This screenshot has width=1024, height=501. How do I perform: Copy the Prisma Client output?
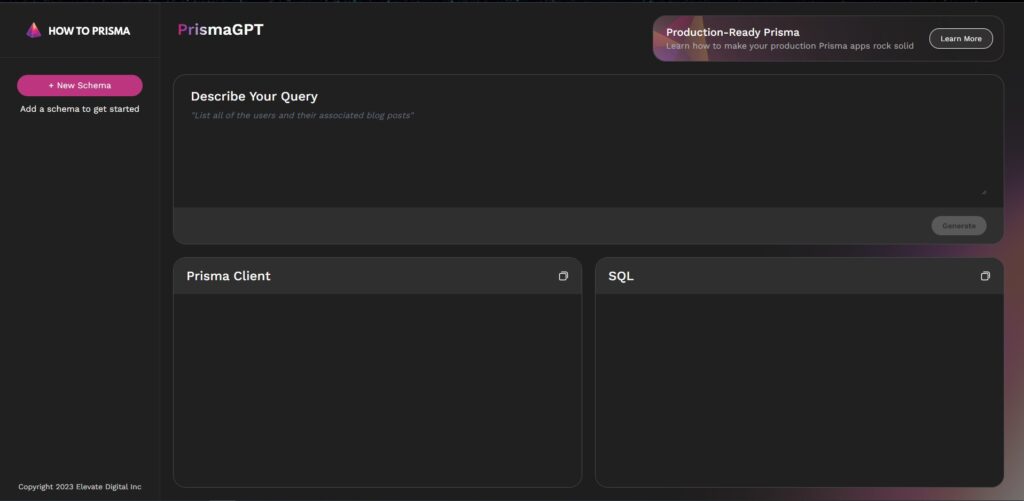[563, 276]
